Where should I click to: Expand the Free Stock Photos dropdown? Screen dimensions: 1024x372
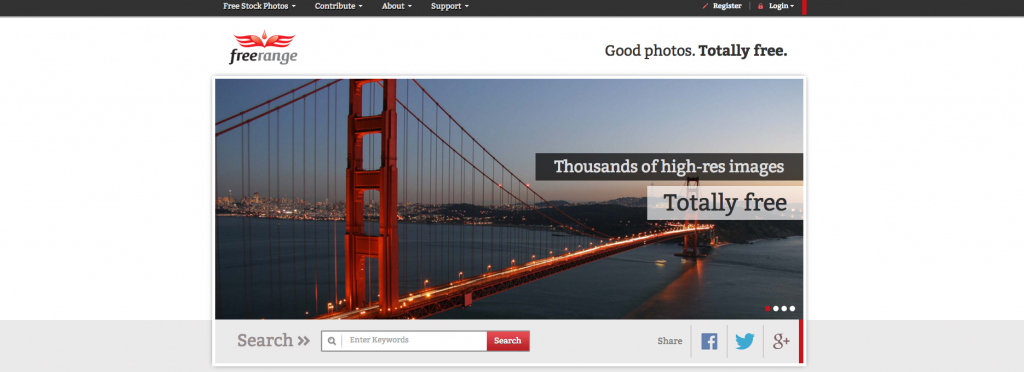[x=259, y=6]
